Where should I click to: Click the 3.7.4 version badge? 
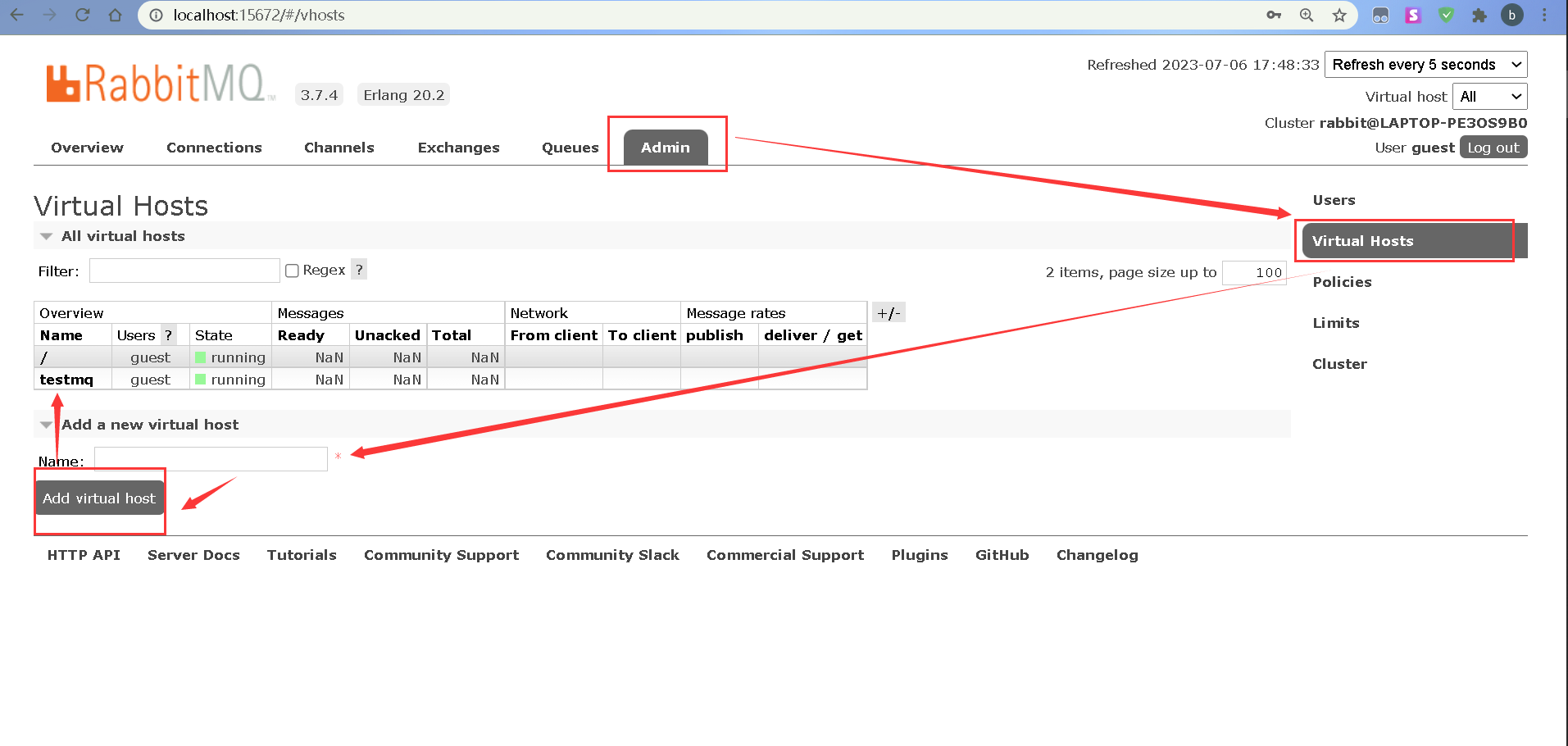tap(319, 95)
